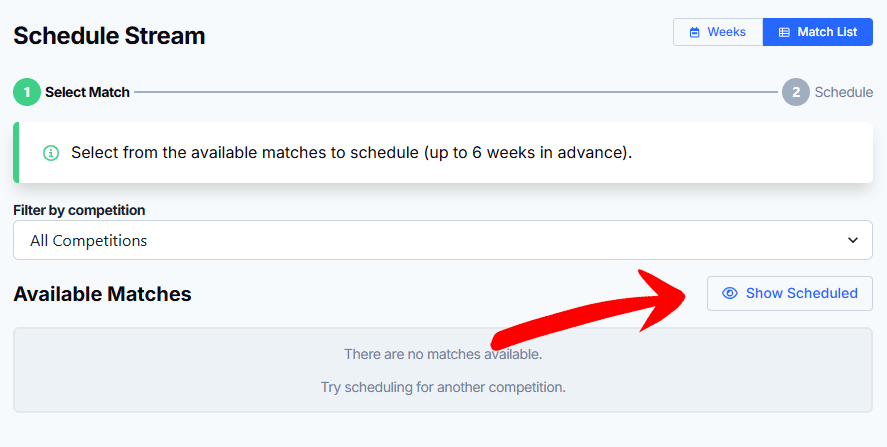This screenshot has height=447, width=887.
Task: Switch to the Weeks view
Action: [x=717, y=32]
